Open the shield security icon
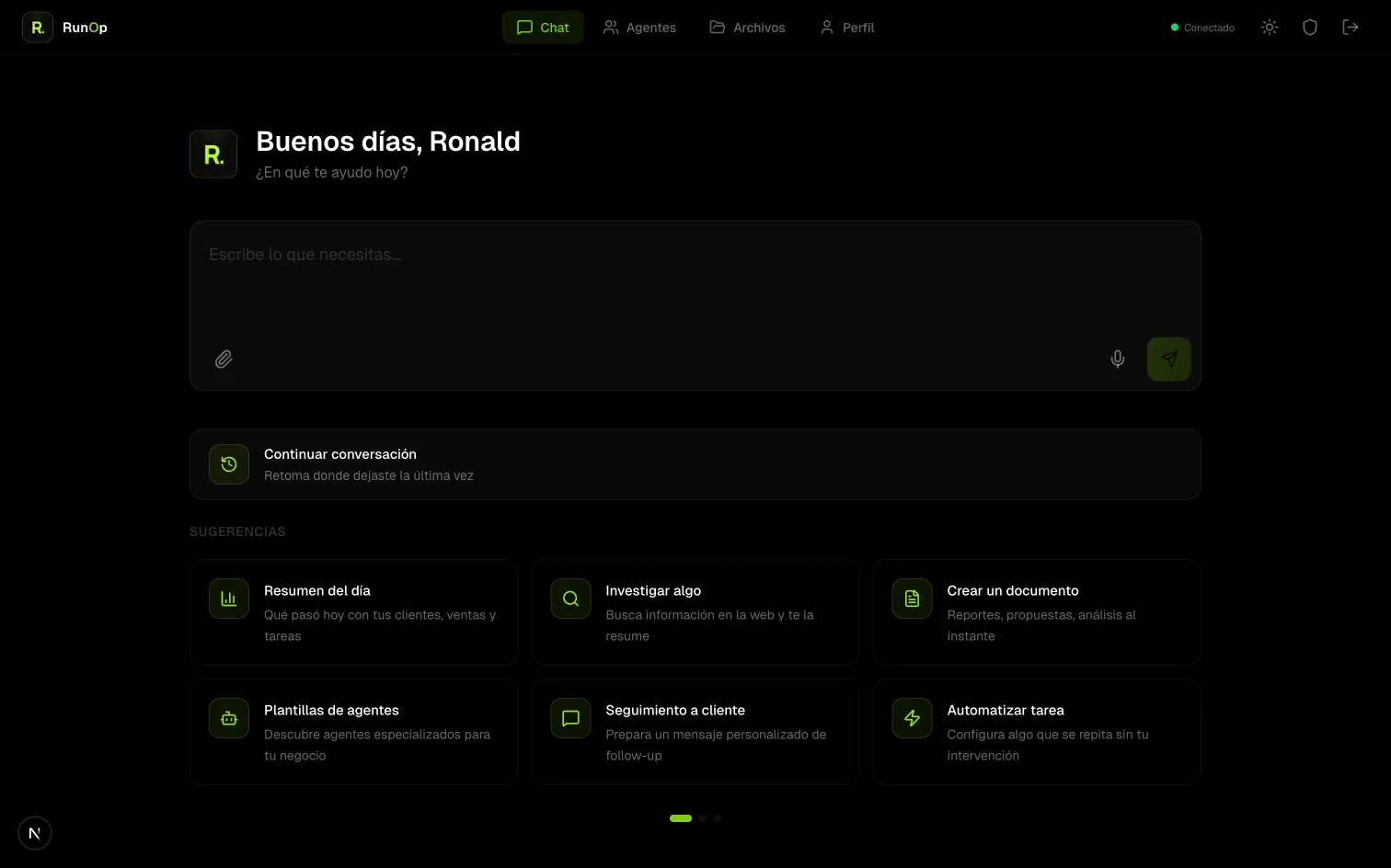Viewport: 1391px width, 868px height. click(1310, 28)
